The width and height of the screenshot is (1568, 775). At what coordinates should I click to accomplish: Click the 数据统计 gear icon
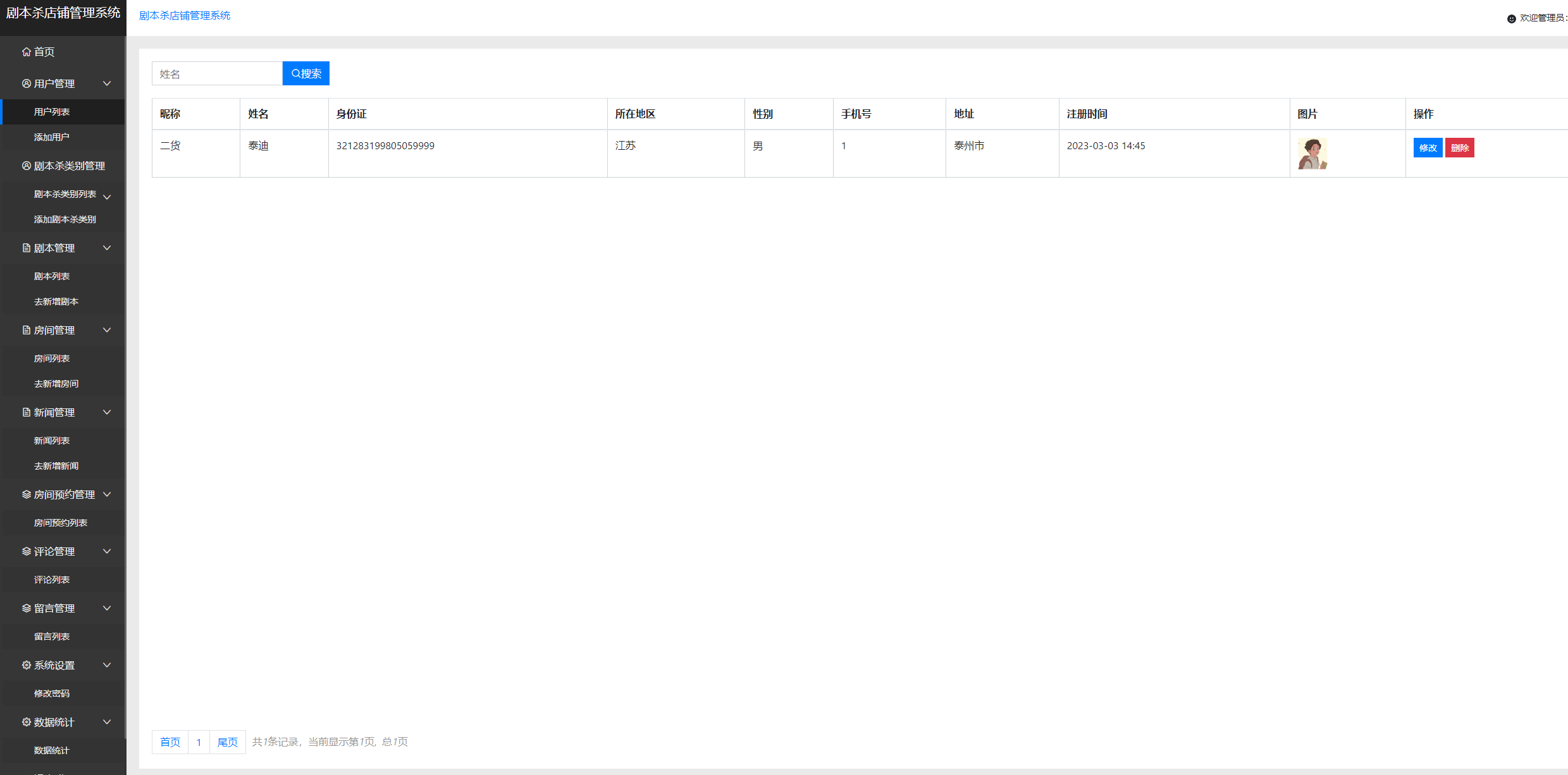click(x=26, y=722)
